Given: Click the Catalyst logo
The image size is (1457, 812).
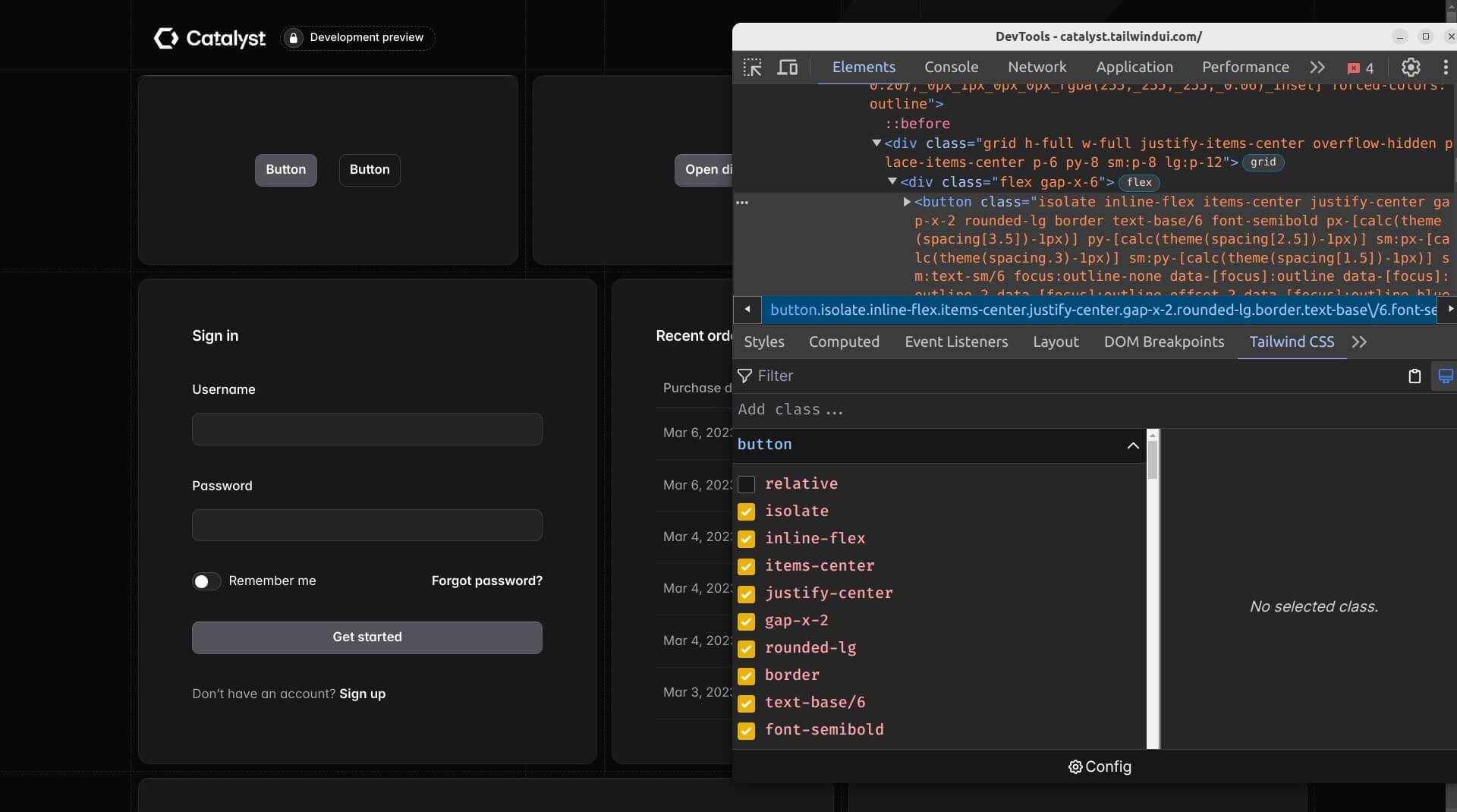Looking at the screenshot, I should click(209, 38).
